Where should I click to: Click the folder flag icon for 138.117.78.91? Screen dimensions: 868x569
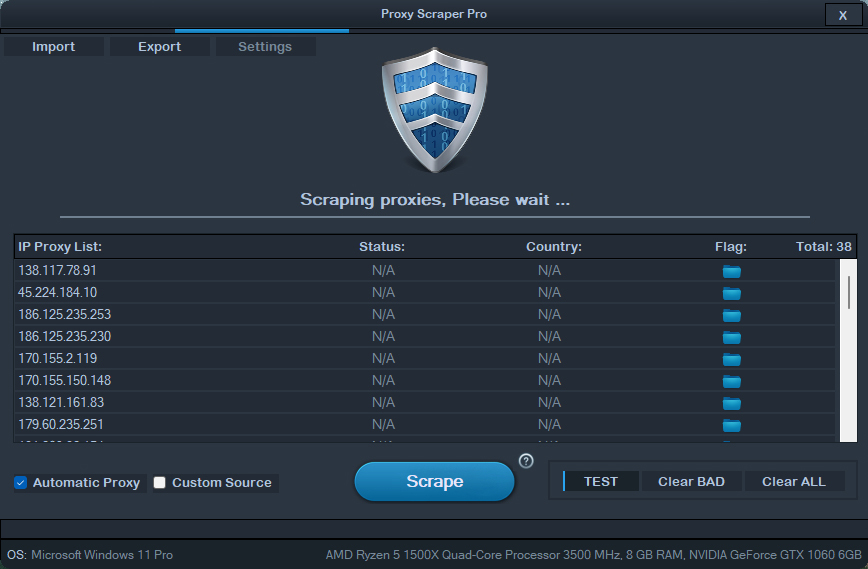click(731, 271)
